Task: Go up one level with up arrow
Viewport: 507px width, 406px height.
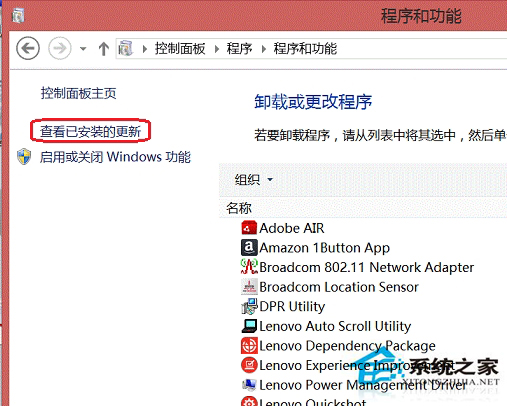Action: click(104, 49)
